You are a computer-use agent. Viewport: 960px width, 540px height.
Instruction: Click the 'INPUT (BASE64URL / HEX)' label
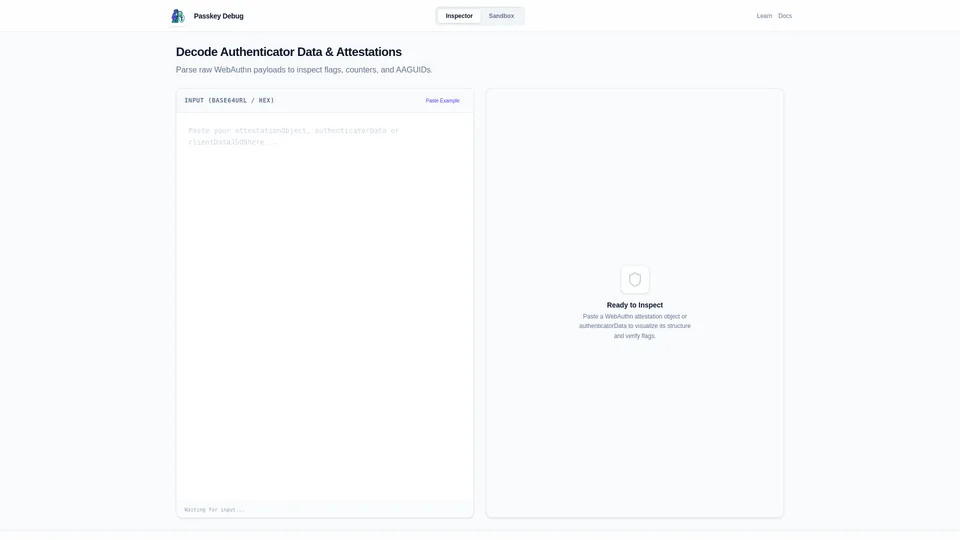229,100
